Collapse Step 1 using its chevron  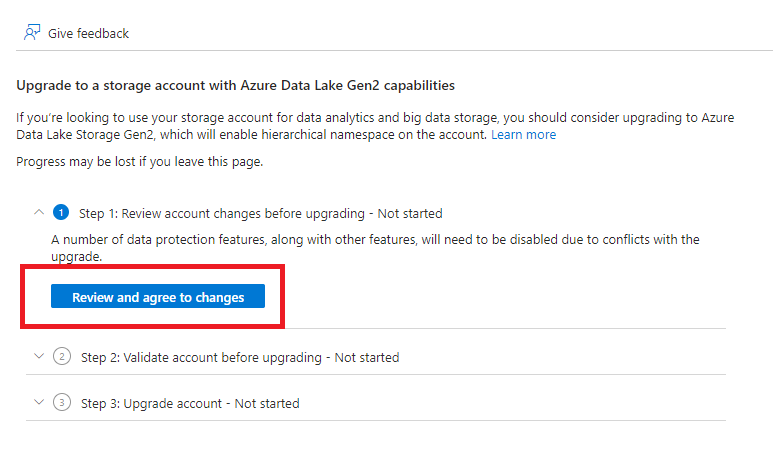38,212
